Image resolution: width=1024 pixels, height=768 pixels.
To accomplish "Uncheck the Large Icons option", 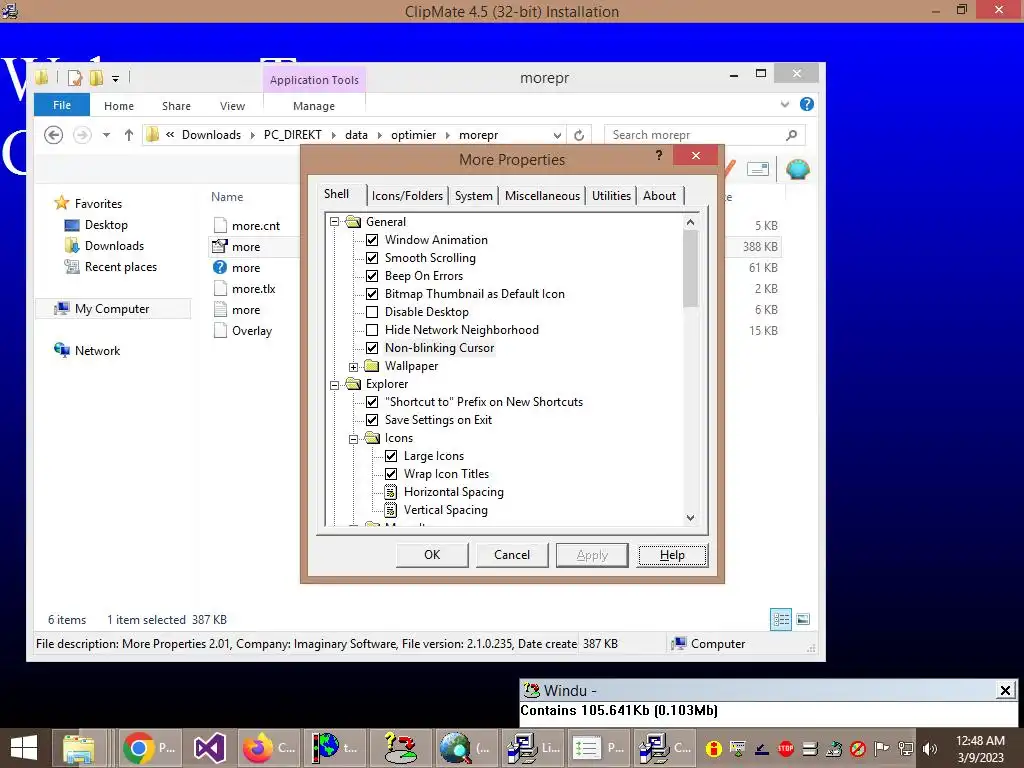I will (x=391, y=456).
